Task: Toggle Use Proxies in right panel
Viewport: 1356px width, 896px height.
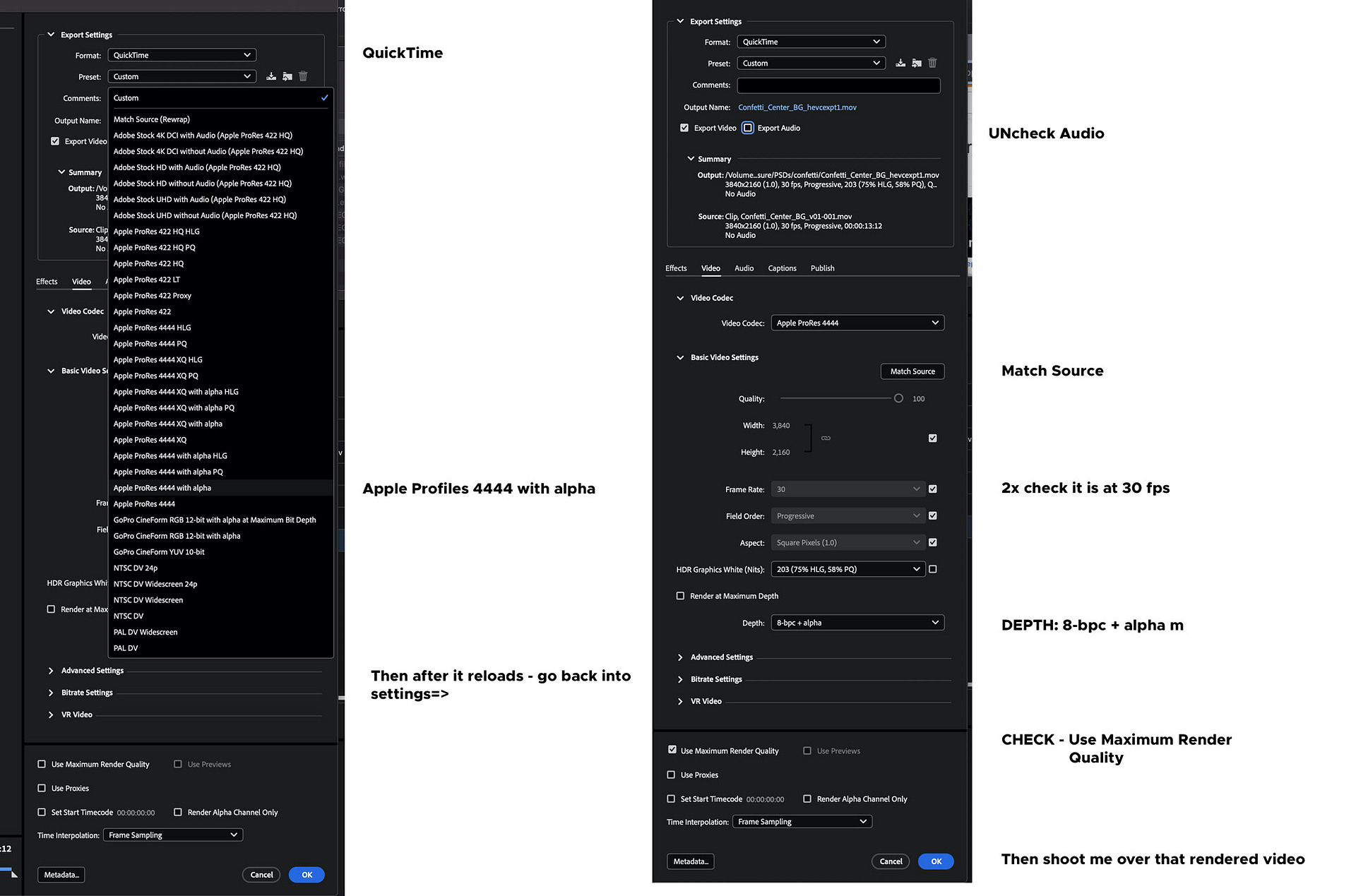Action: pyautogui.click(x=671, y=775)
